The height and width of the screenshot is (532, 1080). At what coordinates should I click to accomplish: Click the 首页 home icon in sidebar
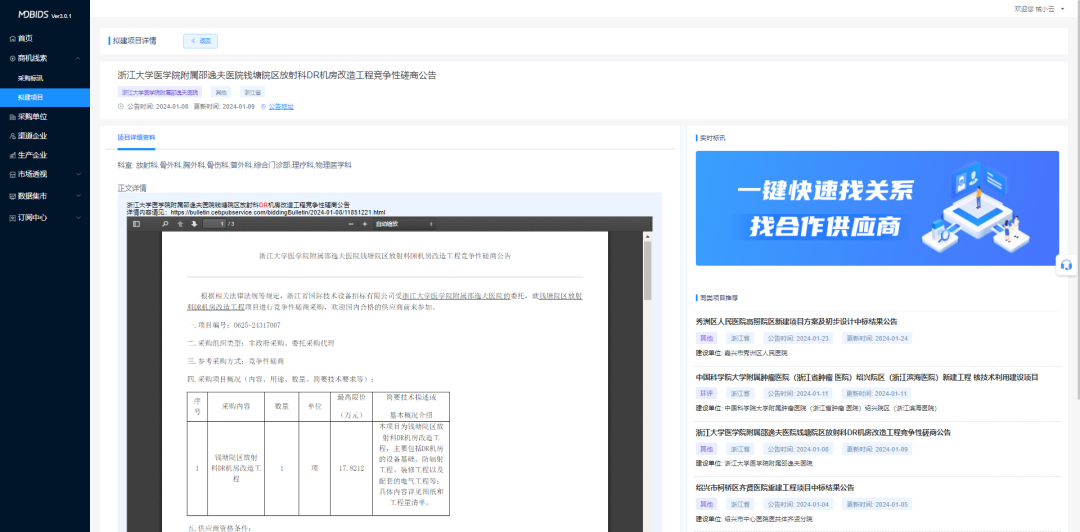[x=12, y=39]
